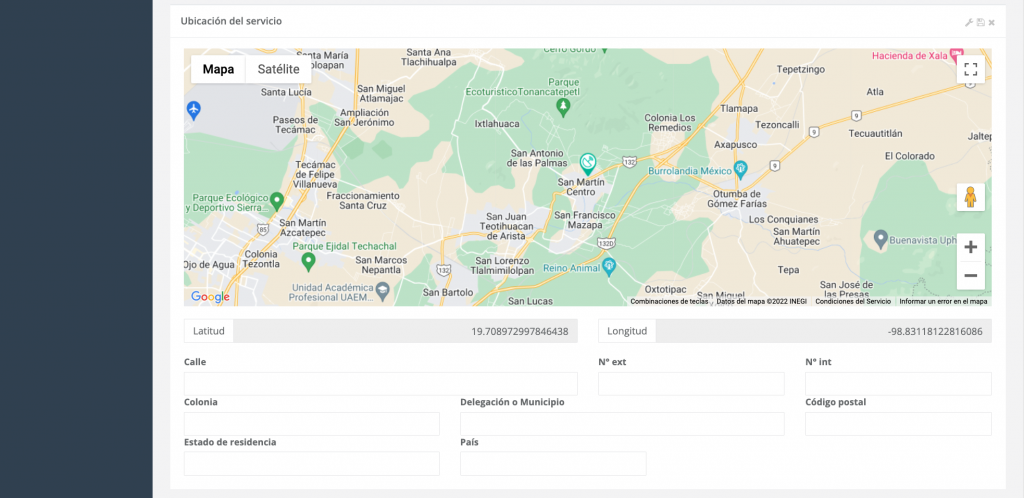1024x498 pixels.
Task: Click the Colonia Los Remedios label
Action: pos(670,123)
